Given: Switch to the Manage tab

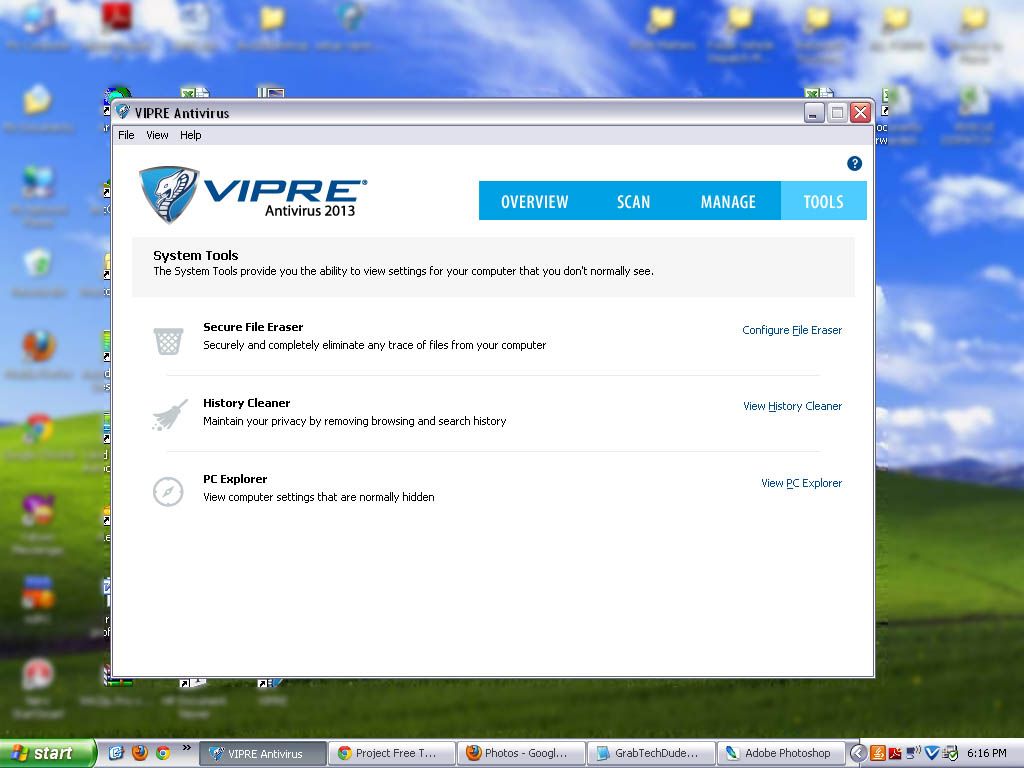Looking at the screenshot, I should [728, 201].
